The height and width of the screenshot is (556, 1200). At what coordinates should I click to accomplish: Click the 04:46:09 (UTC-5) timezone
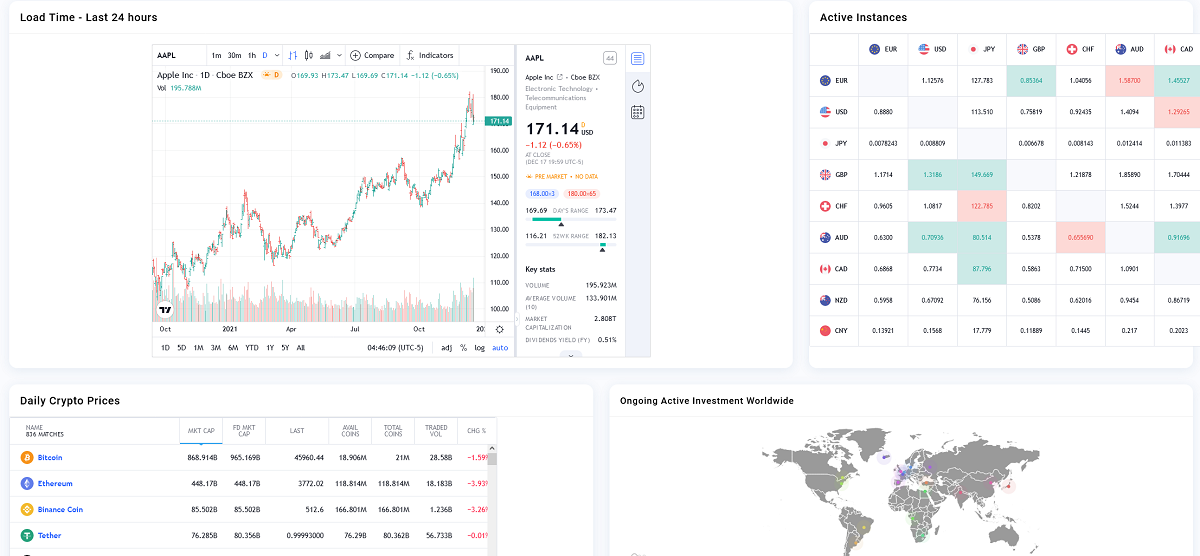[397, 348]
